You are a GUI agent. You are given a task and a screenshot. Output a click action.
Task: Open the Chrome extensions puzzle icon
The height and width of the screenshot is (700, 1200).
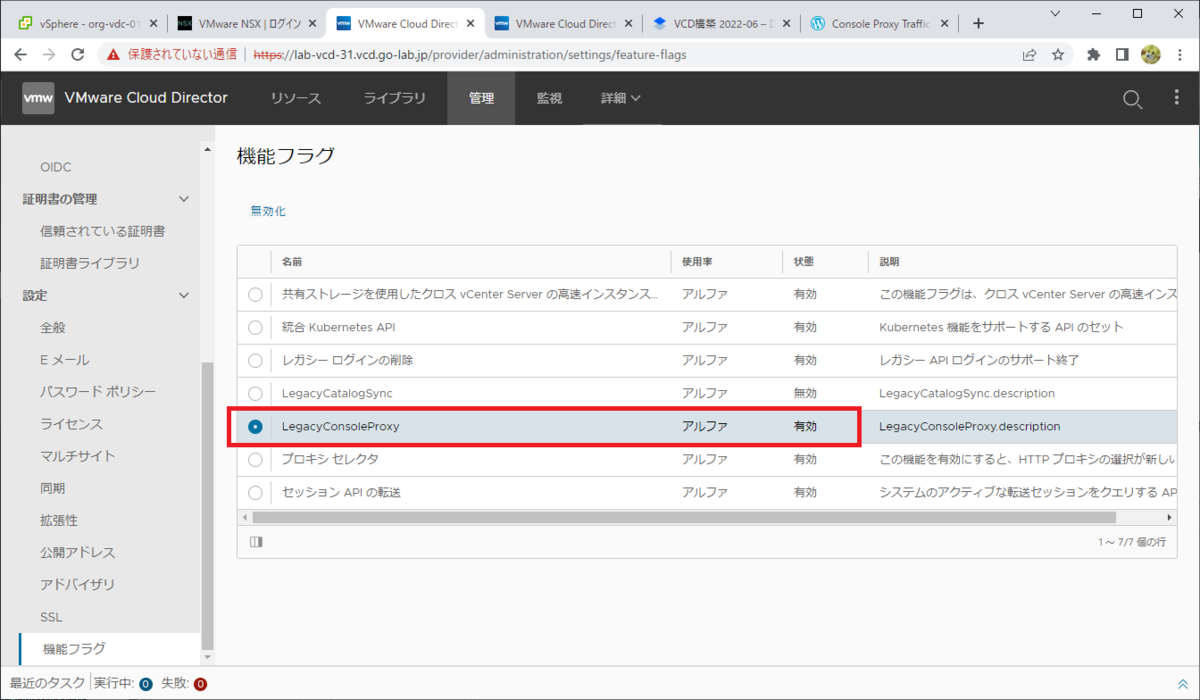[1094, 55]
